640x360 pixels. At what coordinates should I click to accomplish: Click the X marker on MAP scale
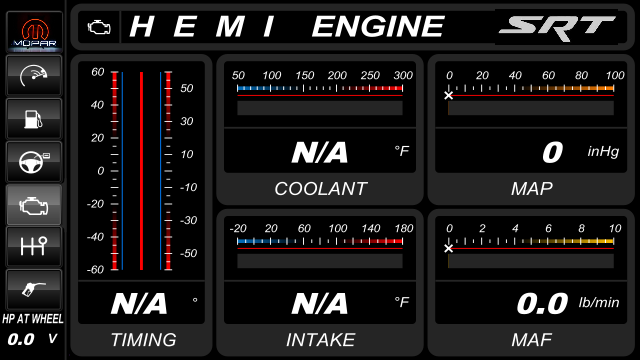[x=449, y=96]
